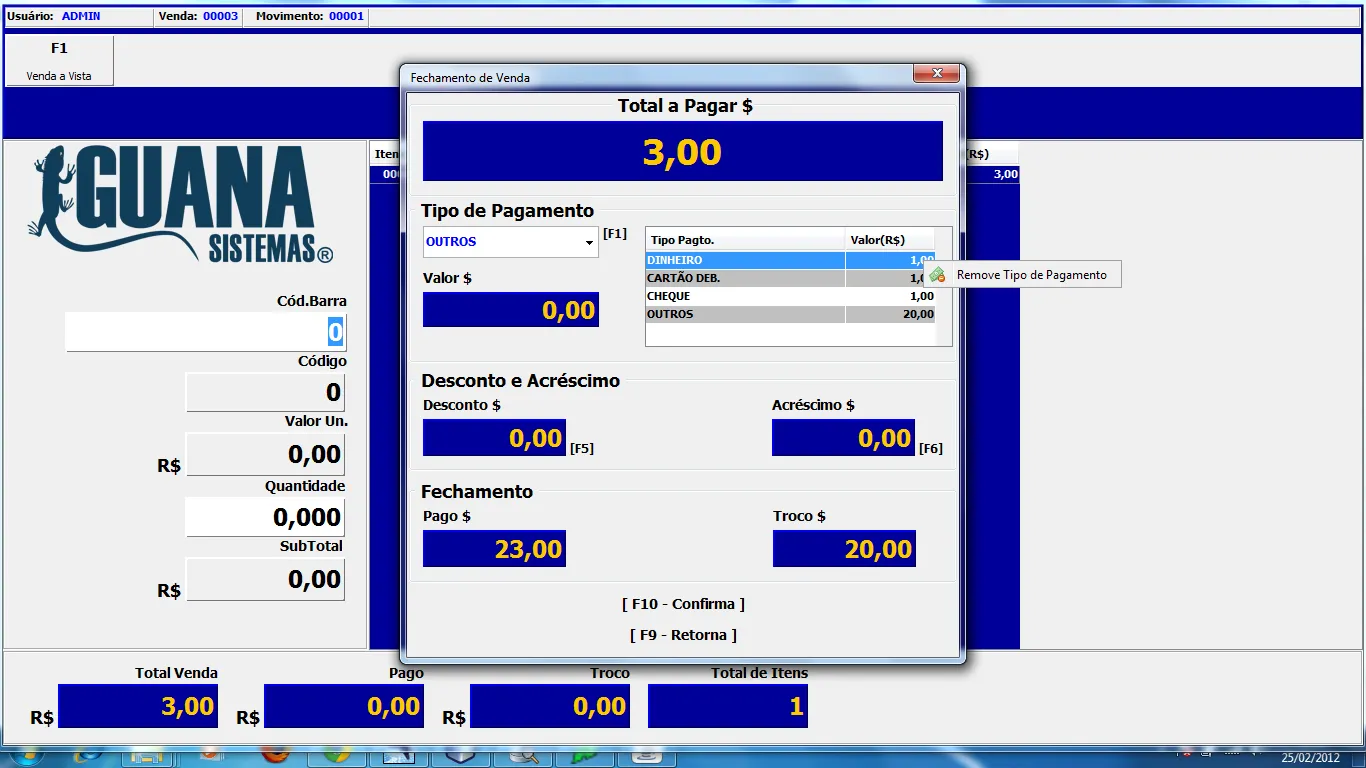Focus the Desconto $ field
The height and width of the screenshot is (768, 1366).
tap(494, 438)
